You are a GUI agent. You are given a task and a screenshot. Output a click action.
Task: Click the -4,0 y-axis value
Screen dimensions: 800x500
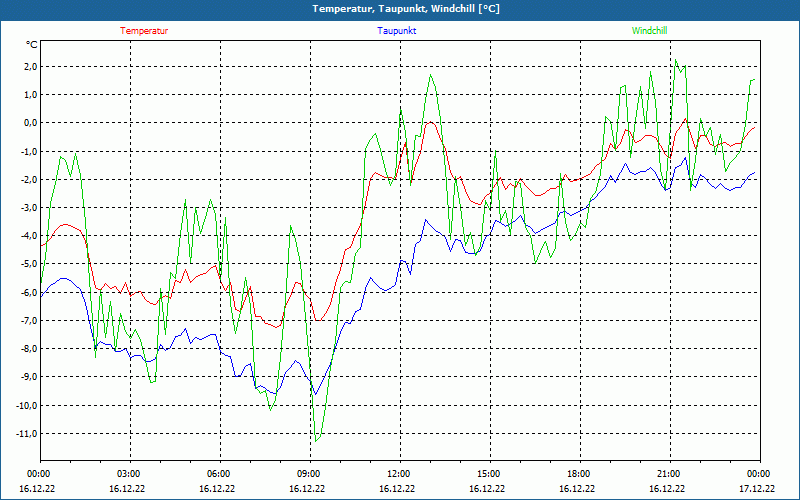click(29, 236)
